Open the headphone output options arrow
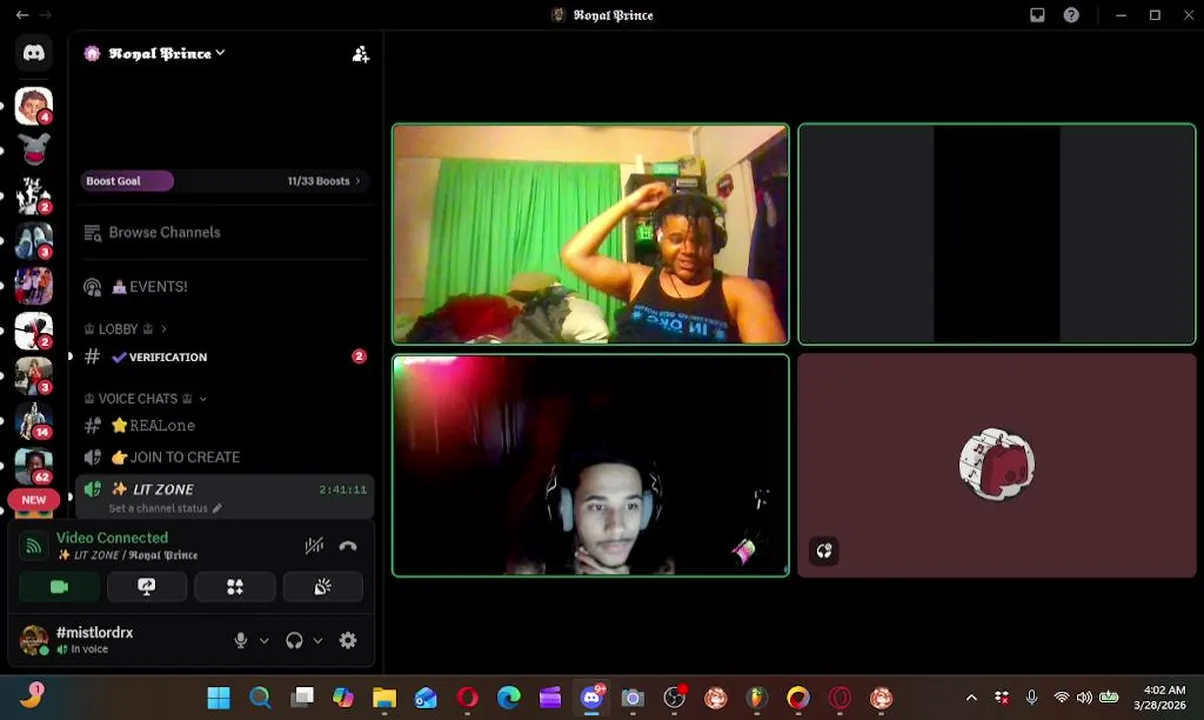 pos(318,641)
